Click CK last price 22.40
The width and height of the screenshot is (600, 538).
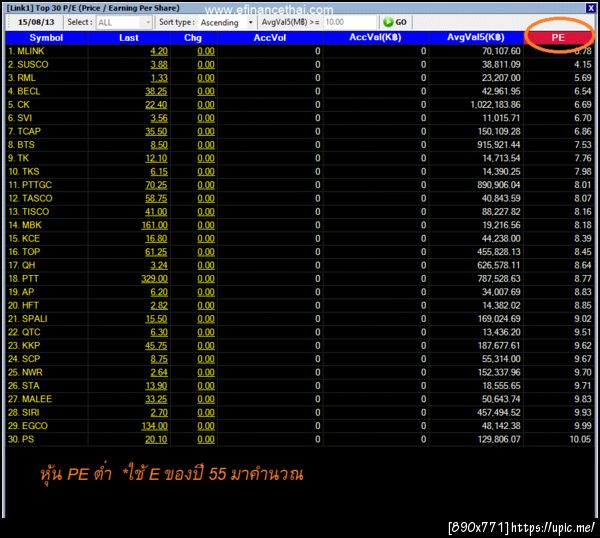(x=156, y=105)
